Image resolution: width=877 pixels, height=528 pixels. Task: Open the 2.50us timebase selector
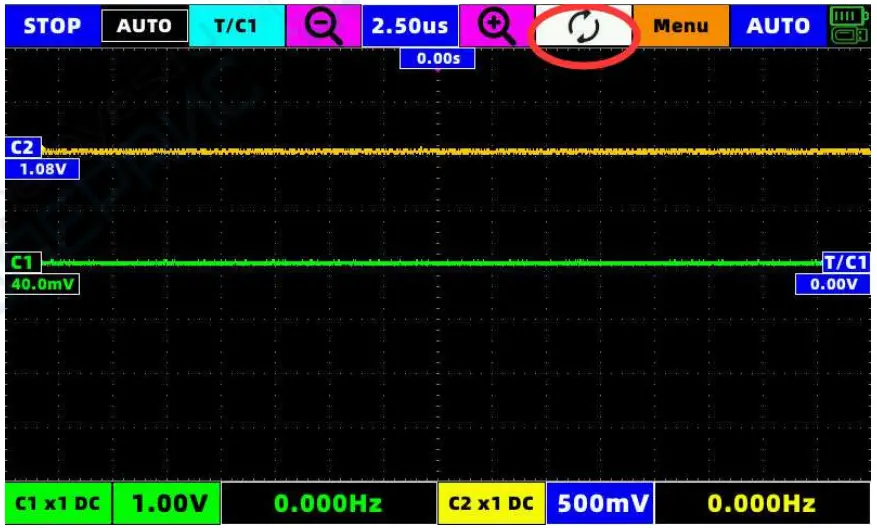(410, 26)
